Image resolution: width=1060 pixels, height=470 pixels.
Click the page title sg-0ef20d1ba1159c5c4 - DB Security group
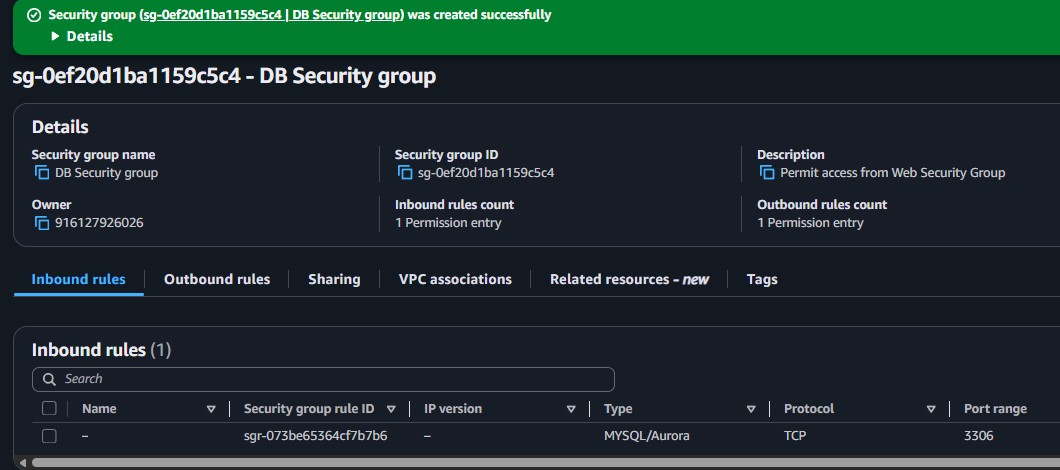click(x=224, y=76)
